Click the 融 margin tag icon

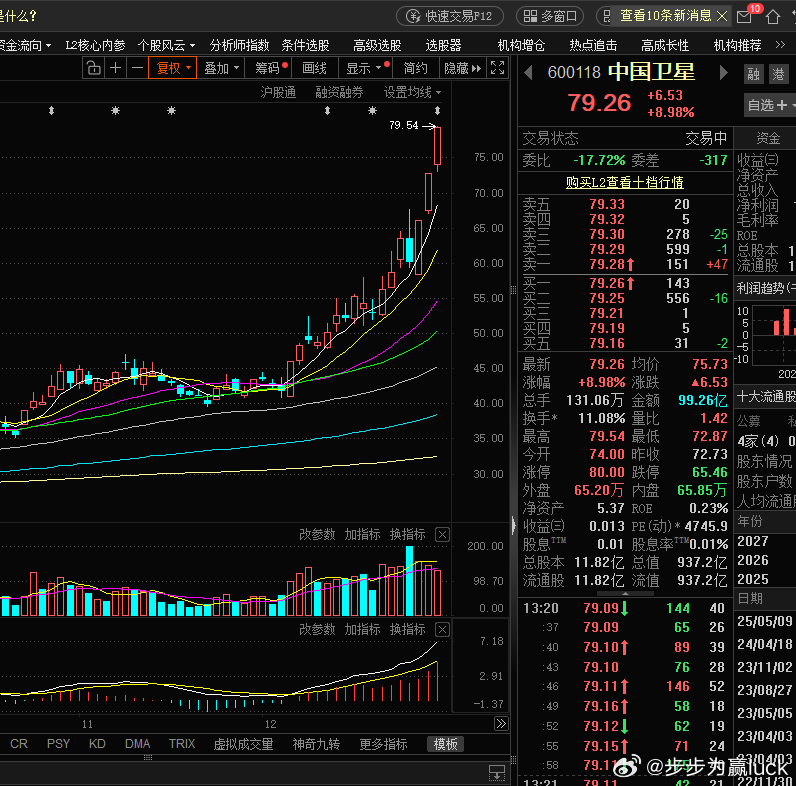pos(754,75)
